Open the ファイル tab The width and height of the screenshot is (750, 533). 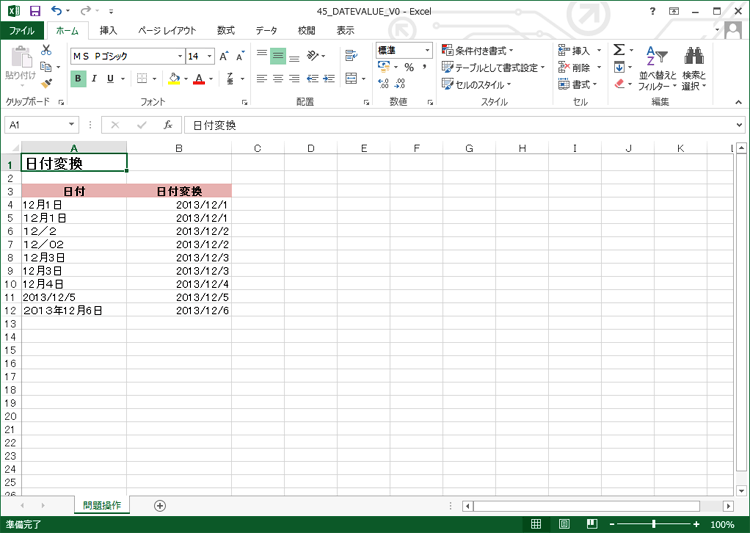[x=22, y=31]
